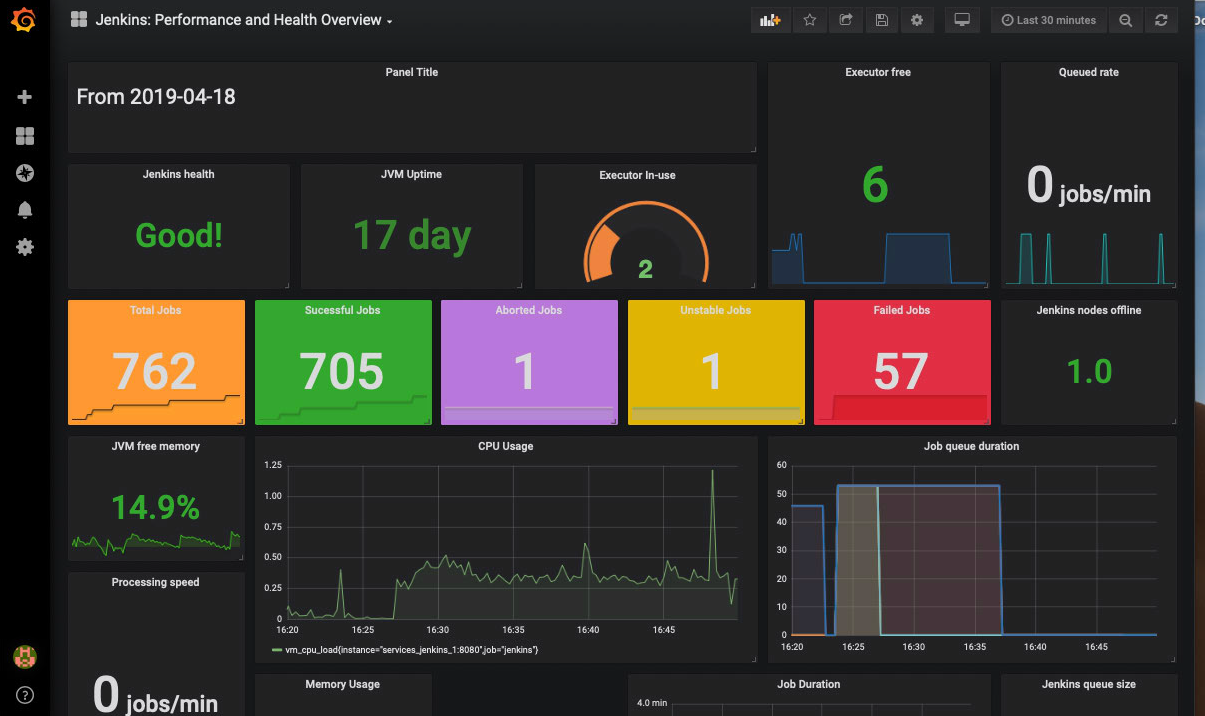Image resolution: width=1205 pixels, height=716 pixels.
Task: Click the 762 total jobs value
Action: [155, 371]
